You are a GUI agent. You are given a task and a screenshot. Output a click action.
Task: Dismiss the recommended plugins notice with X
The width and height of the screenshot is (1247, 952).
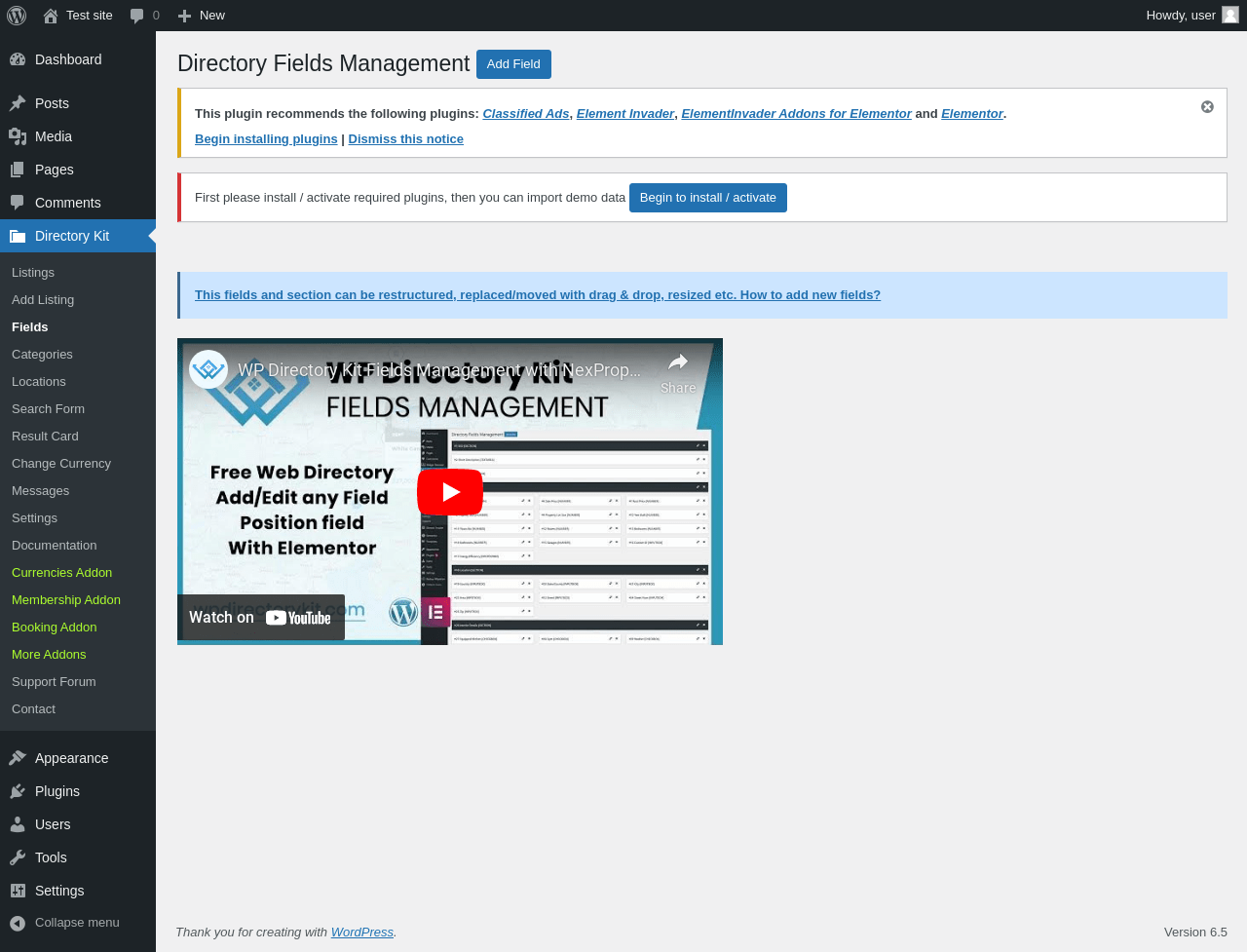tap(1207, 107)
